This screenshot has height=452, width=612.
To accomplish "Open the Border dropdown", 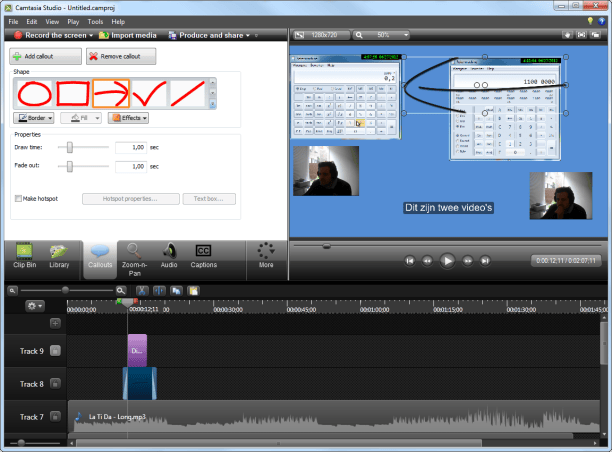I will [34, 118].
